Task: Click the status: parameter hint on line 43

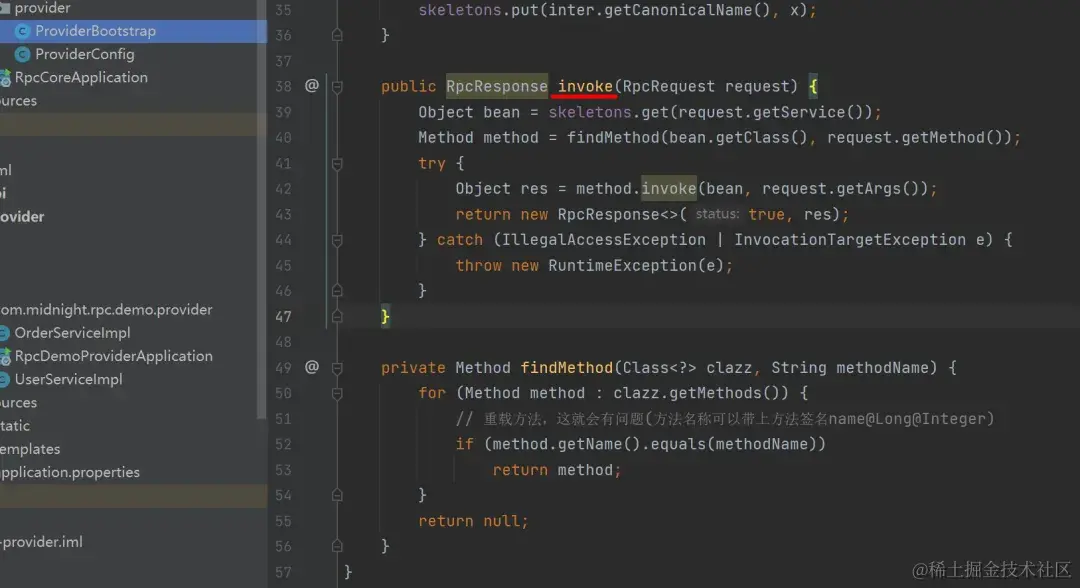Action: [x=717, y=214]
